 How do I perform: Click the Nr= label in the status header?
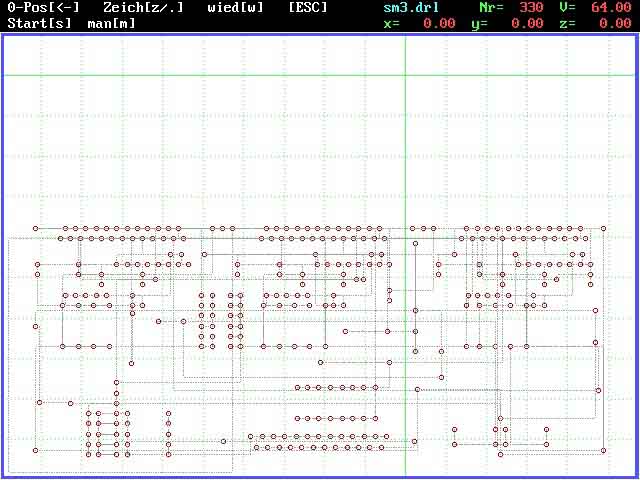tap(491, 7)
